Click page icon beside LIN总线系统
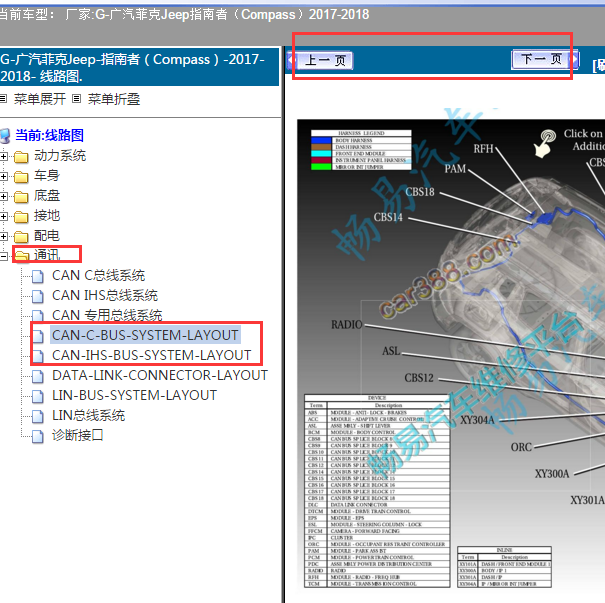 coord(37,416)
